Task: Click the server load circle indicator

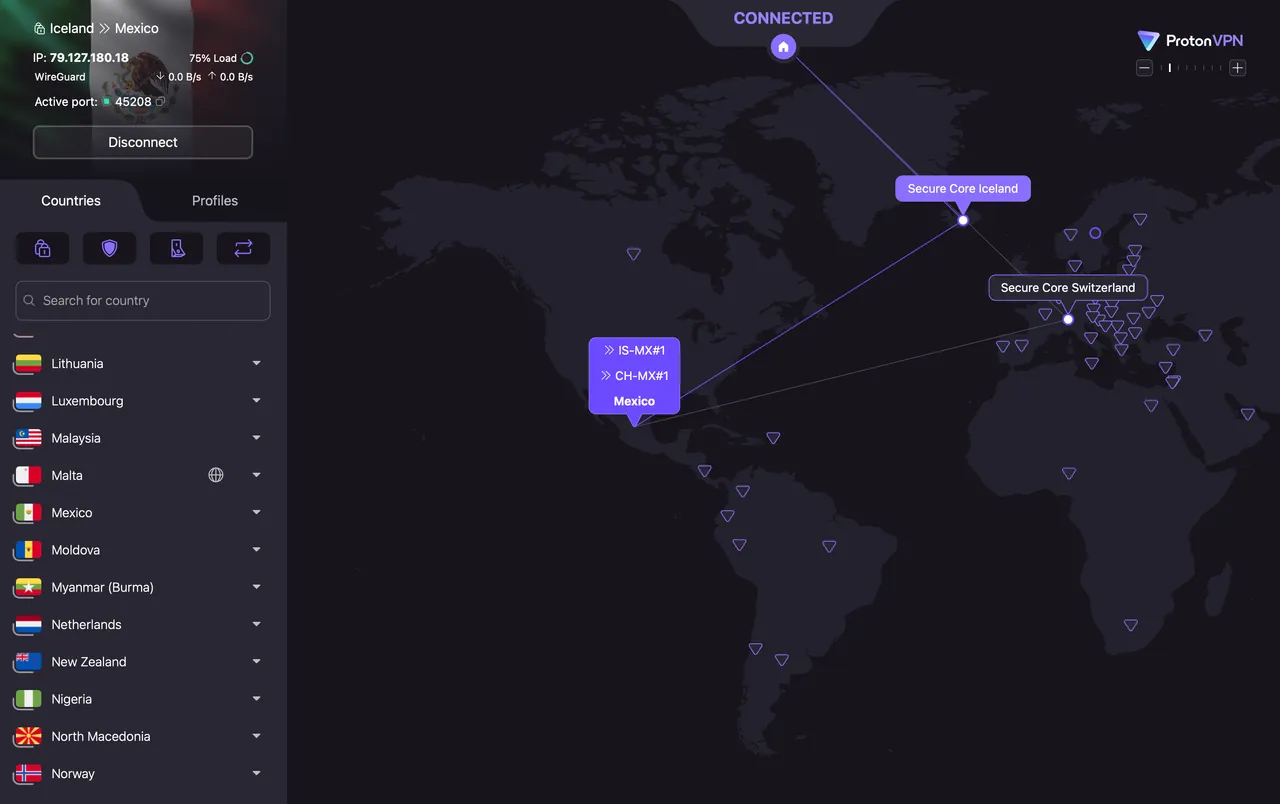Action: pos(247,58)
